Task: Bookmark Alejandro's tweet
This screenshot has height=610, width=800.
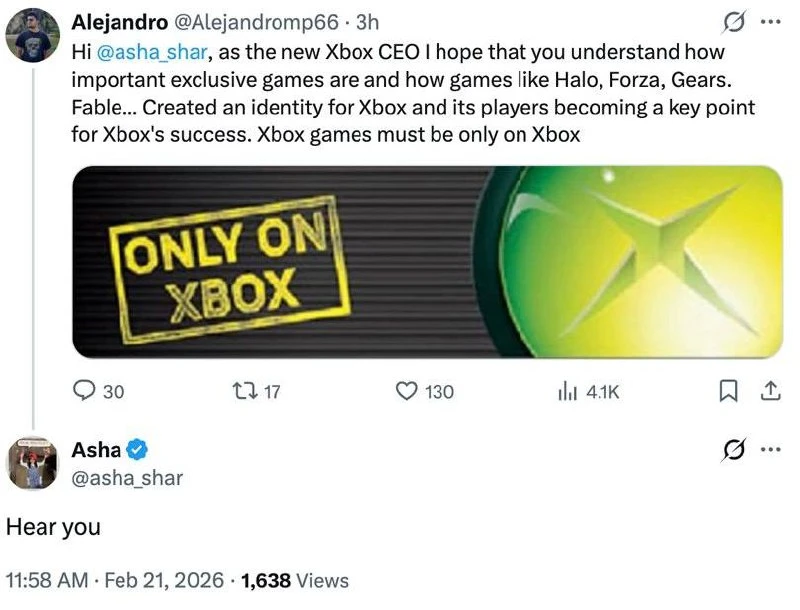Action: 730,392
